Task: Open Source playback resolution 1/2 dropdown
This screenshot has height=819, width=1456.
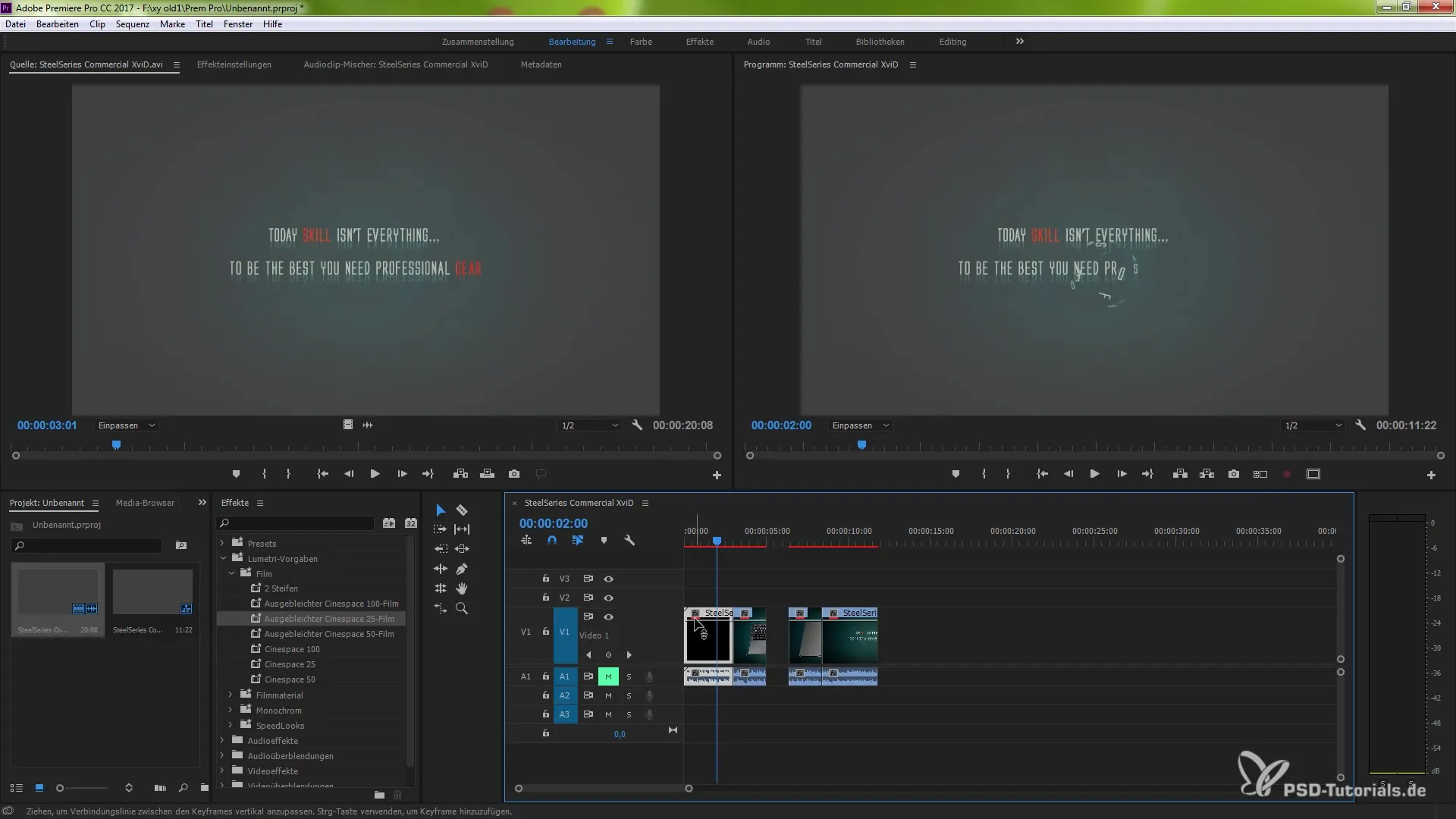Action: coord(590,425)
